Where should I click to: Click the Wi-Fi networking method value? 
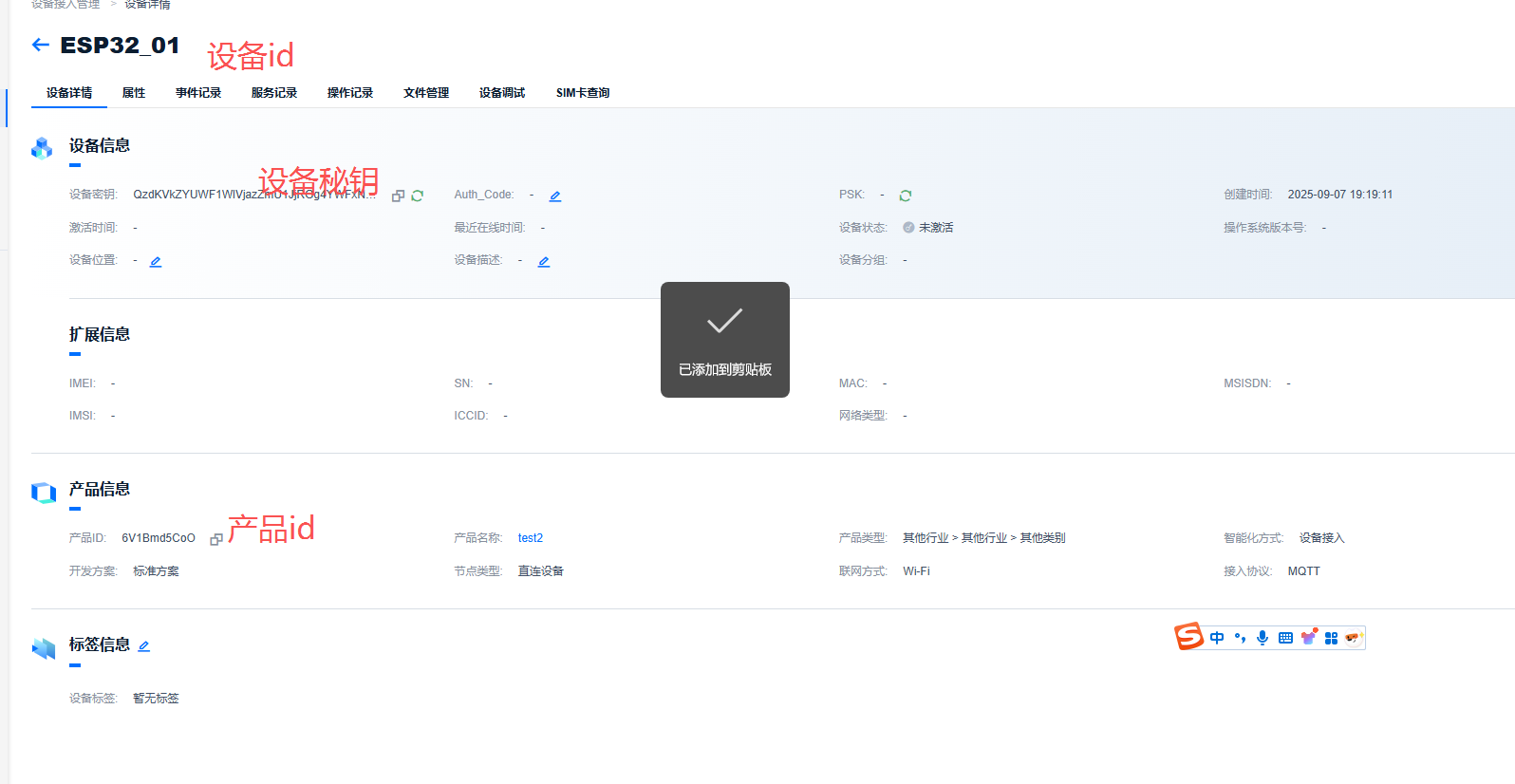point(916,571)
